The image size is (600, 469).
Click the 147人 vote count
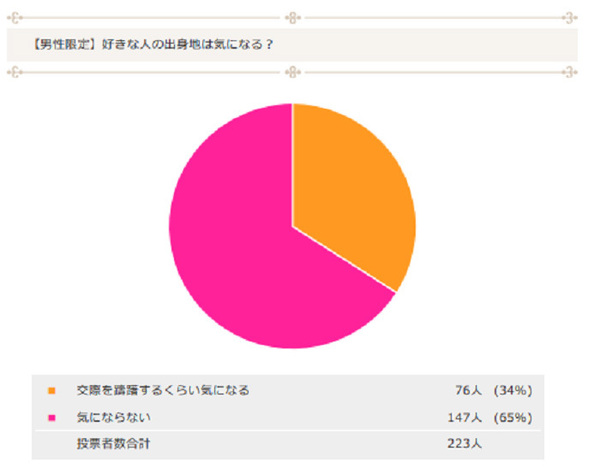[x=465, y=417]
